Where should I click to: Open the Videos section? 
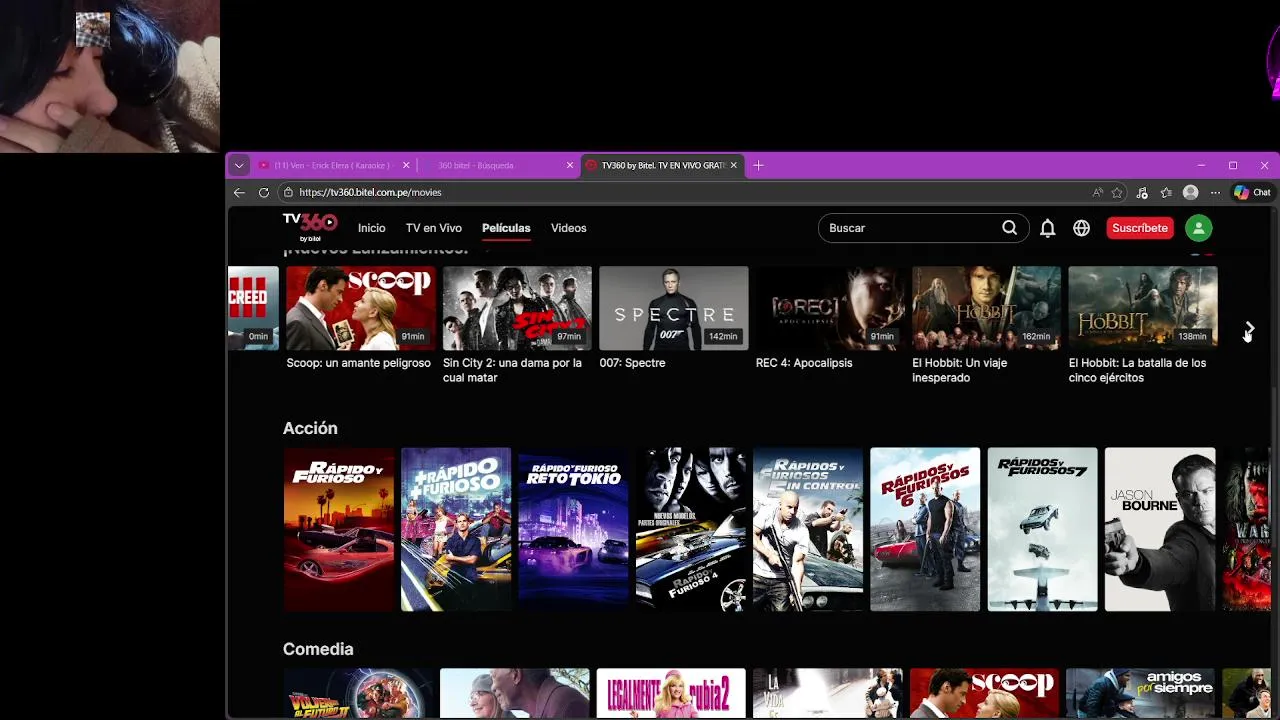pos(569,228)
